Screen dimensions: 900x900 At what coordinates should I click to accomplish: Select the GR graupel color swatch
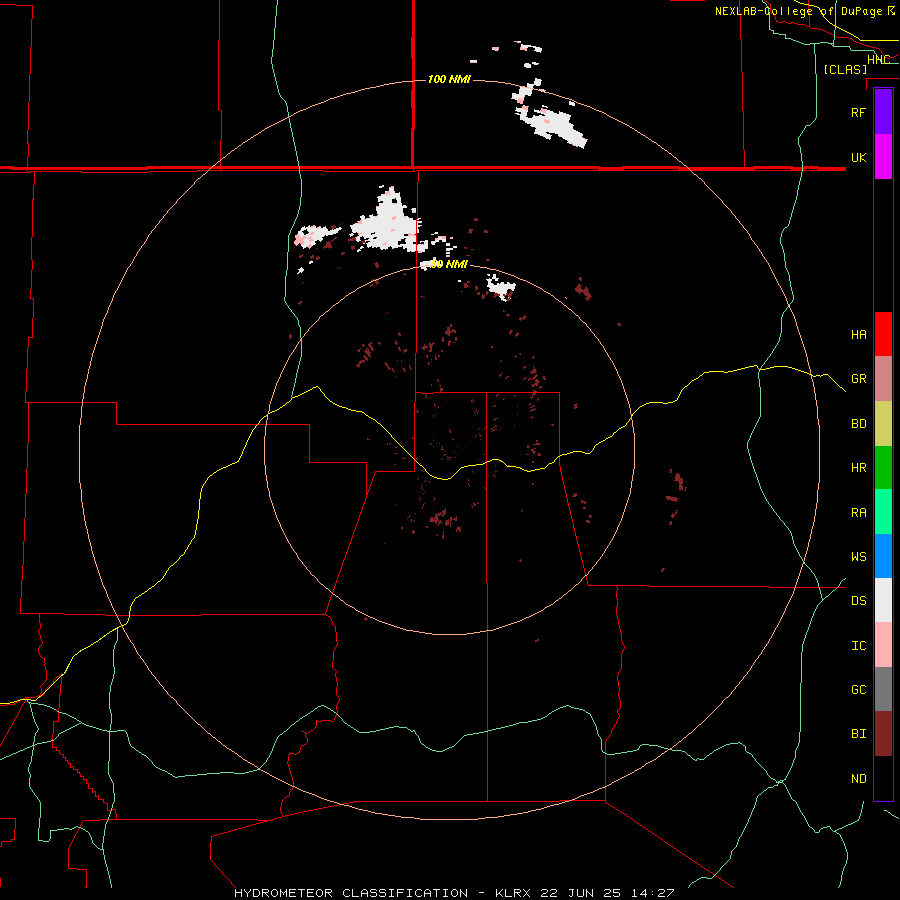coord(883,379)
